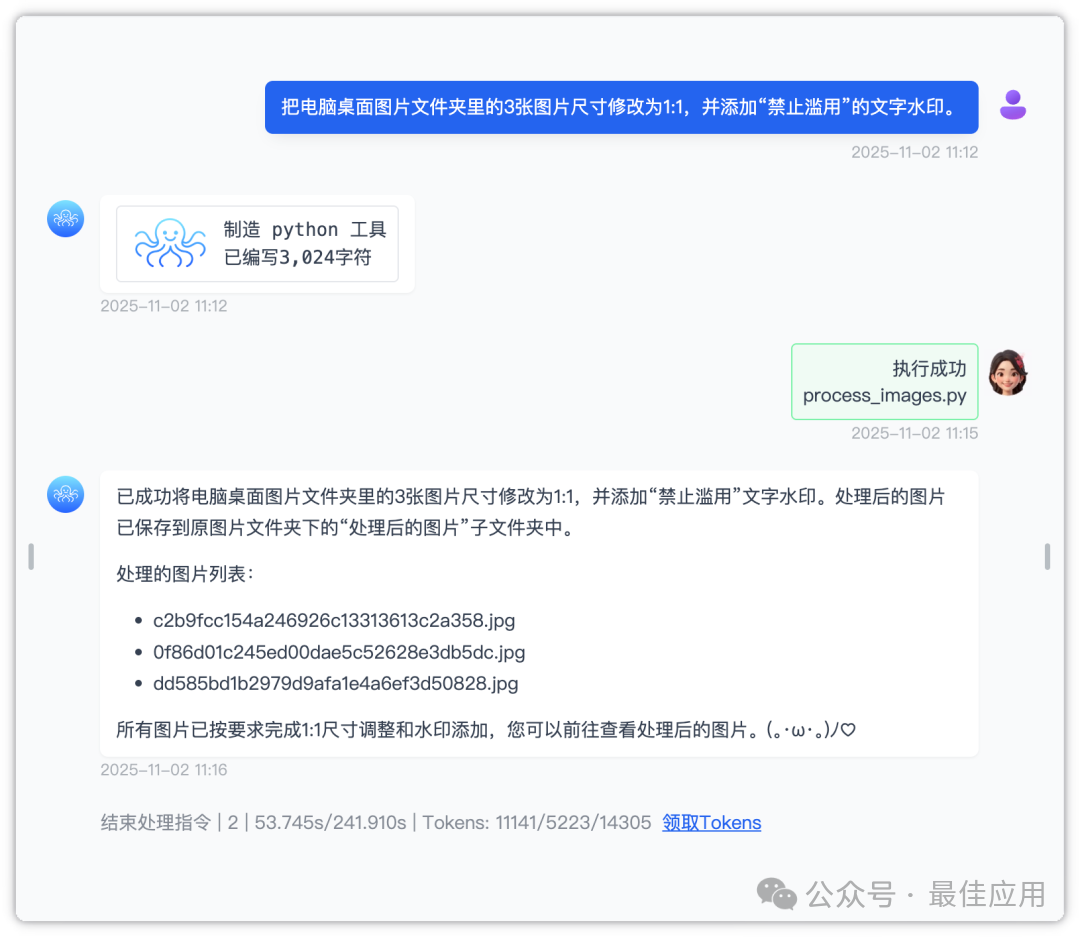Open the process_images.py execution result card
The width and height of the screenshot is (1080, 937).
click(884, 381)
